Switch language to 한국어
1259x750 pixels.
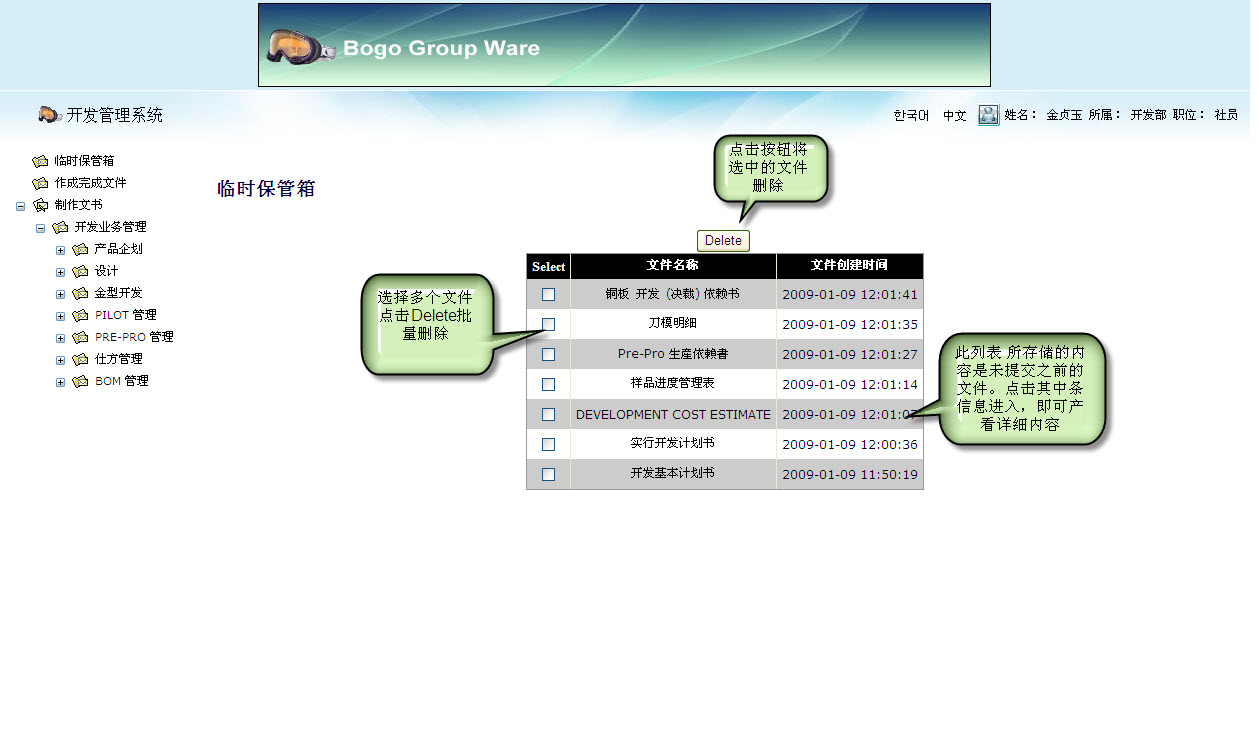tap(911, 116)
